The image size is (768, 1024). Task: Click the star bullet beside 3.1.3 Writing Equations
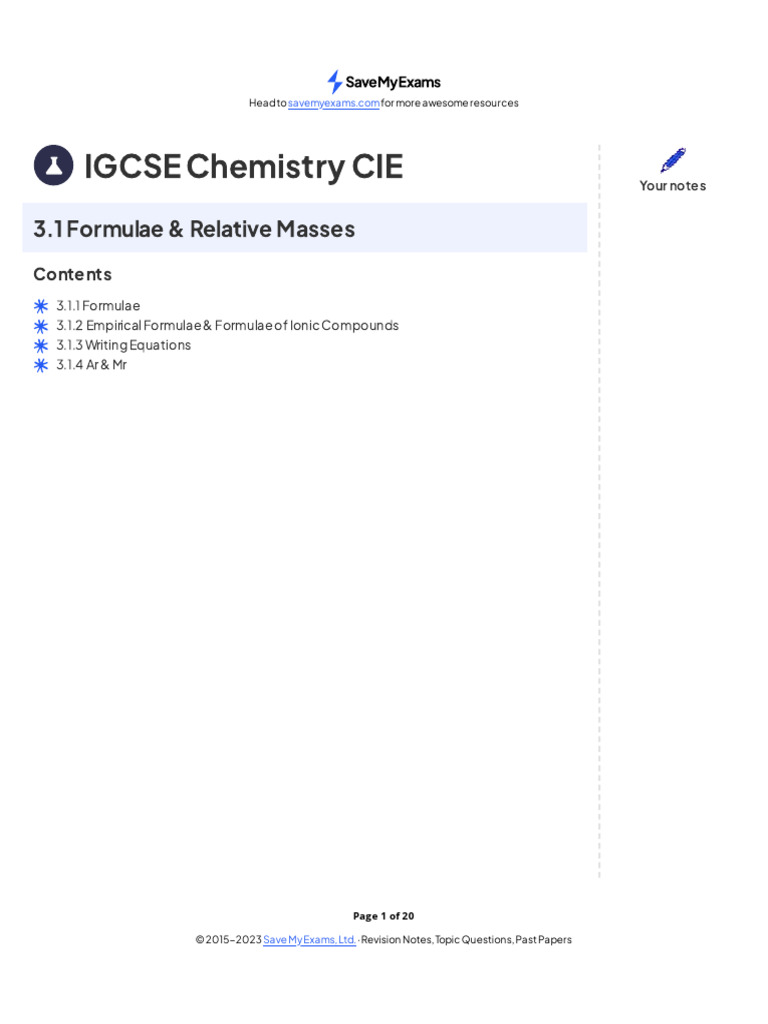click(41, 345)
